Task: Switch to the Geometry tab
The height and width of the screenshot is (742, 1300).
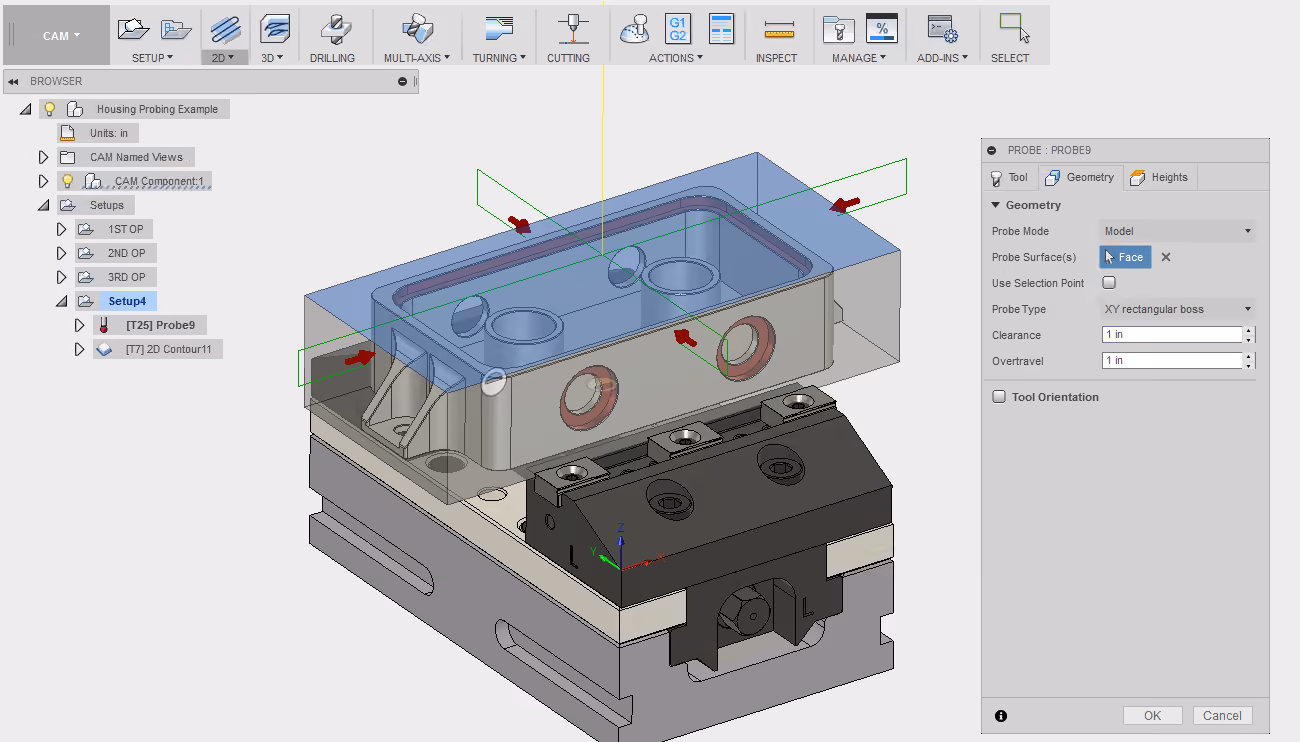Action: tap(1080, 177)
